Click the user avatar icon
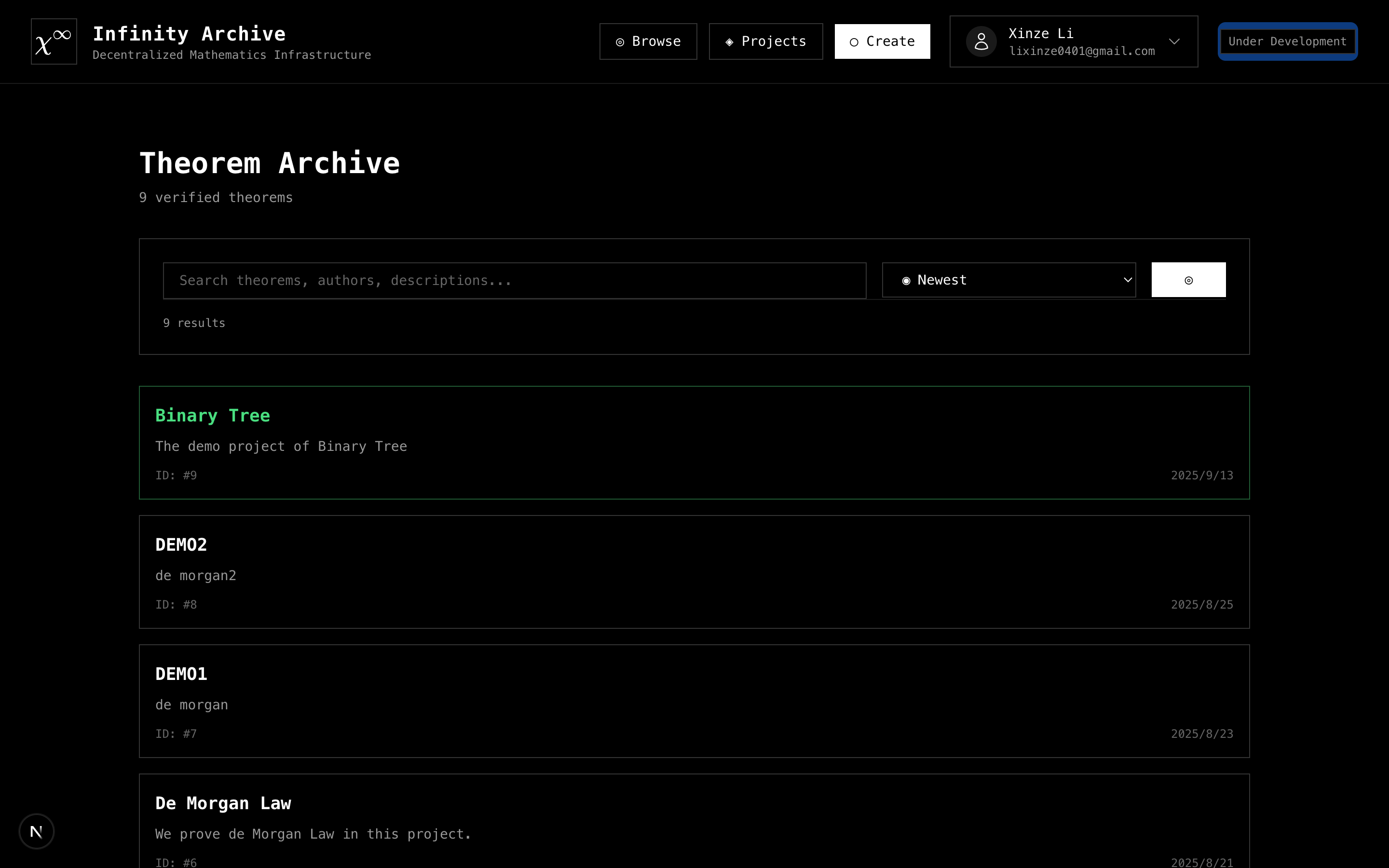The width and height of the screenshot is (1389, 868). [x=981, y=41]
